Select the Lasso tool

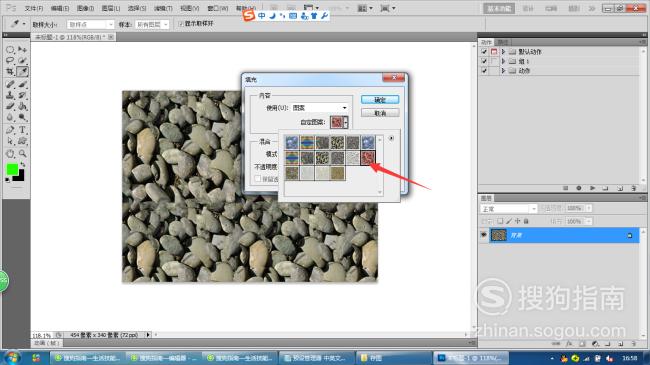pos(10,61)
